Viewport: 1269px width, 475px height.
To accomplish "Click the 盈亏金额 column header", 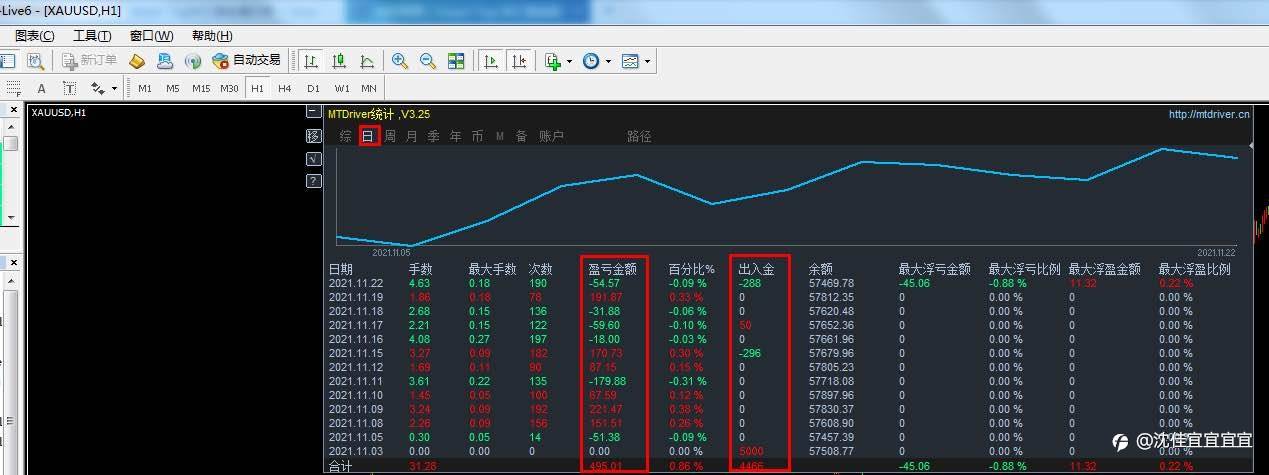I will 612,269.
